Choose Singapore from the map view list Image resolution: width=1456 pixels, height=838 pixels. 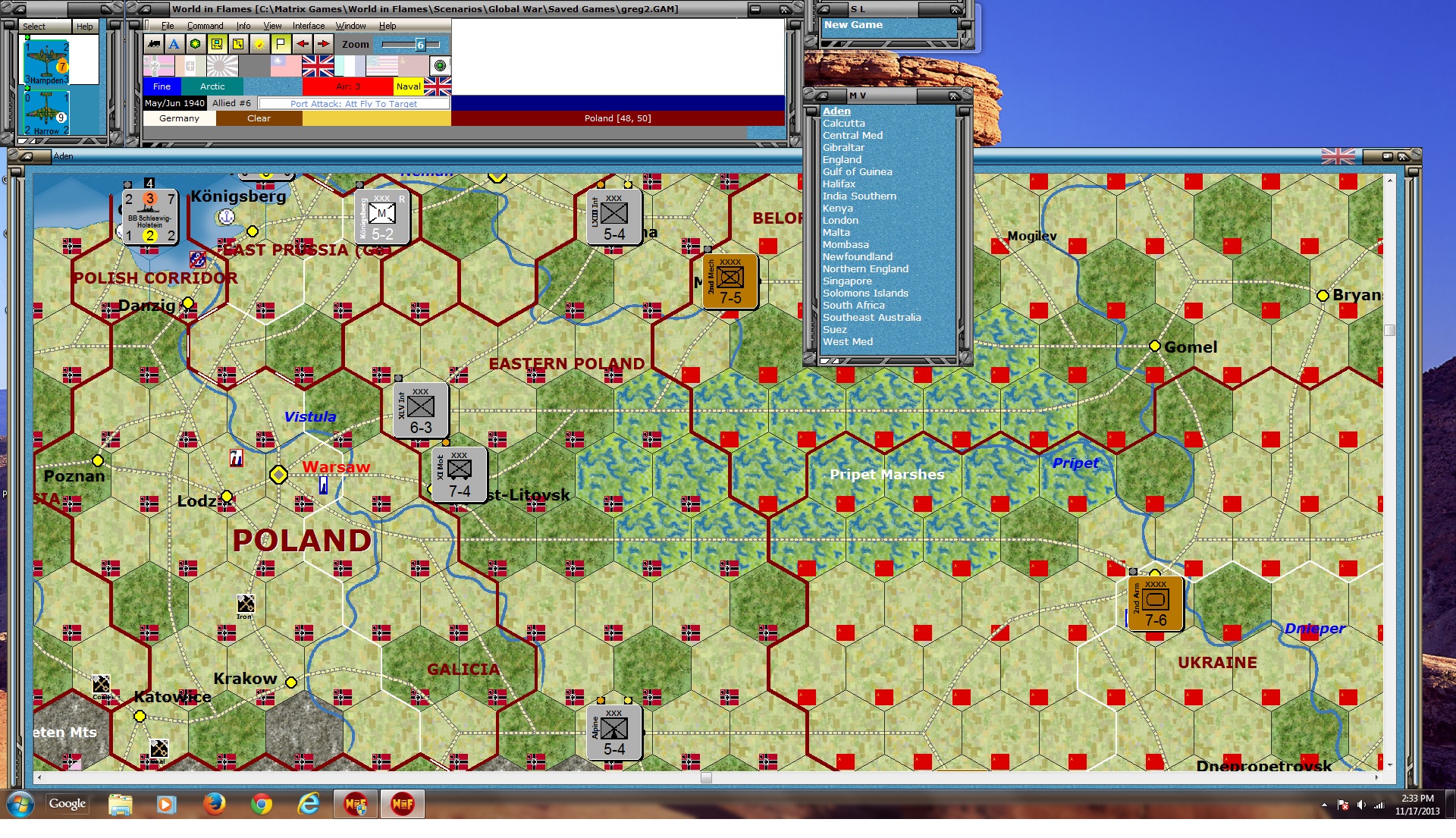pos(846,281)
